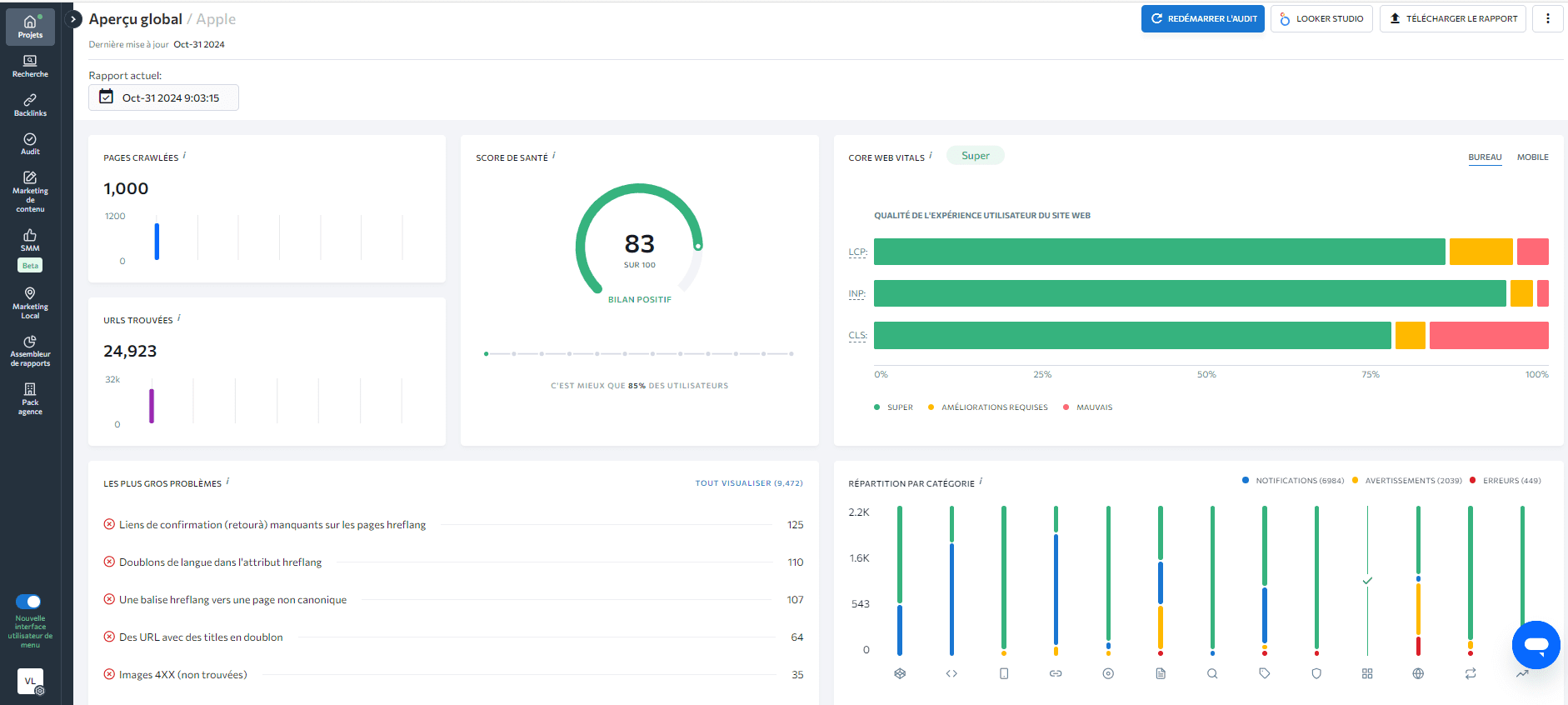The height and width of the screenshot is (705, 1568).
Task: Click the Core Web Vitals info icon
Action: tap(931, 155)
